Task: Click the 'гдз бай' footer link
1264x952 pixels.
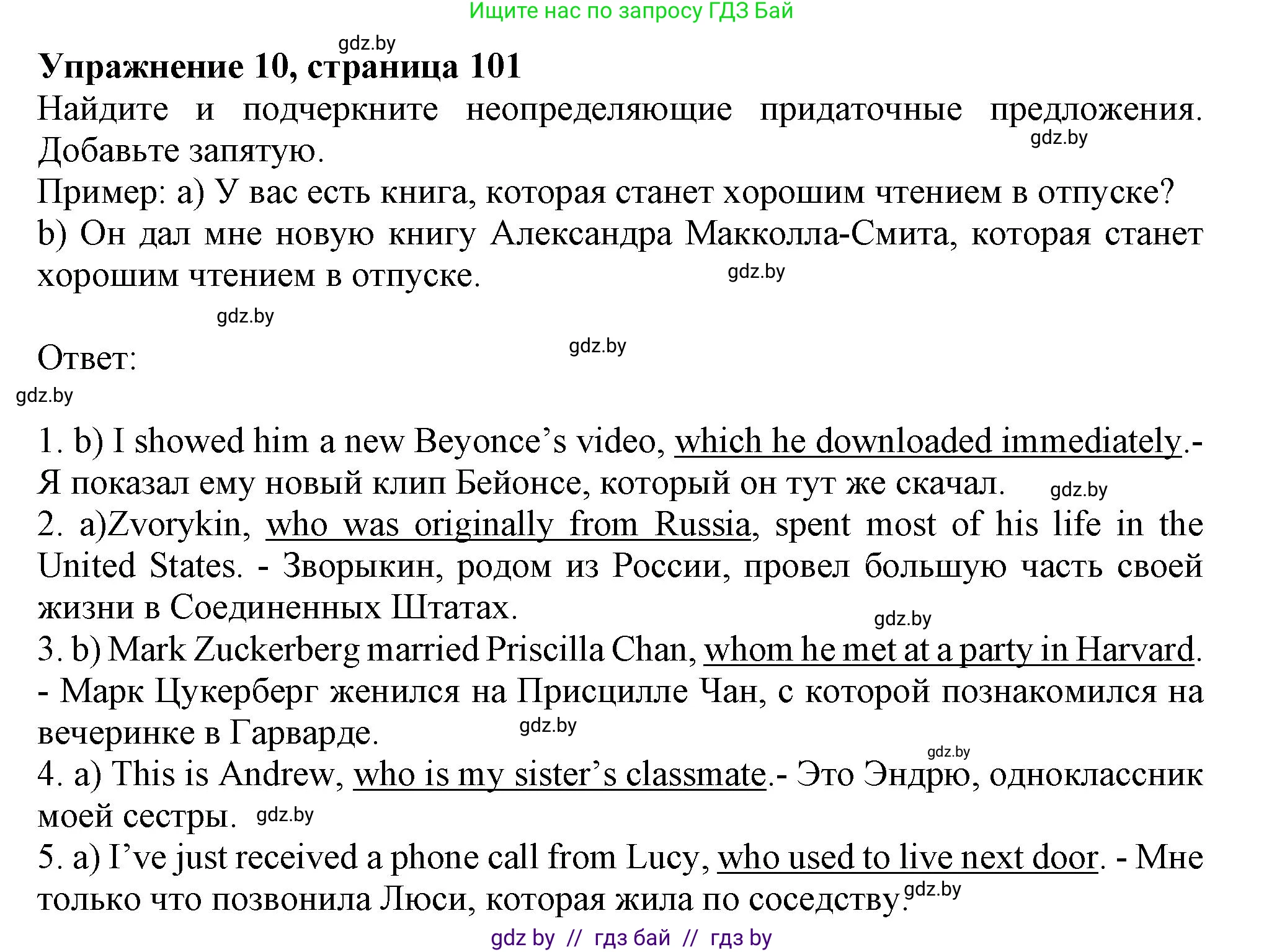Action: (631, 938)
